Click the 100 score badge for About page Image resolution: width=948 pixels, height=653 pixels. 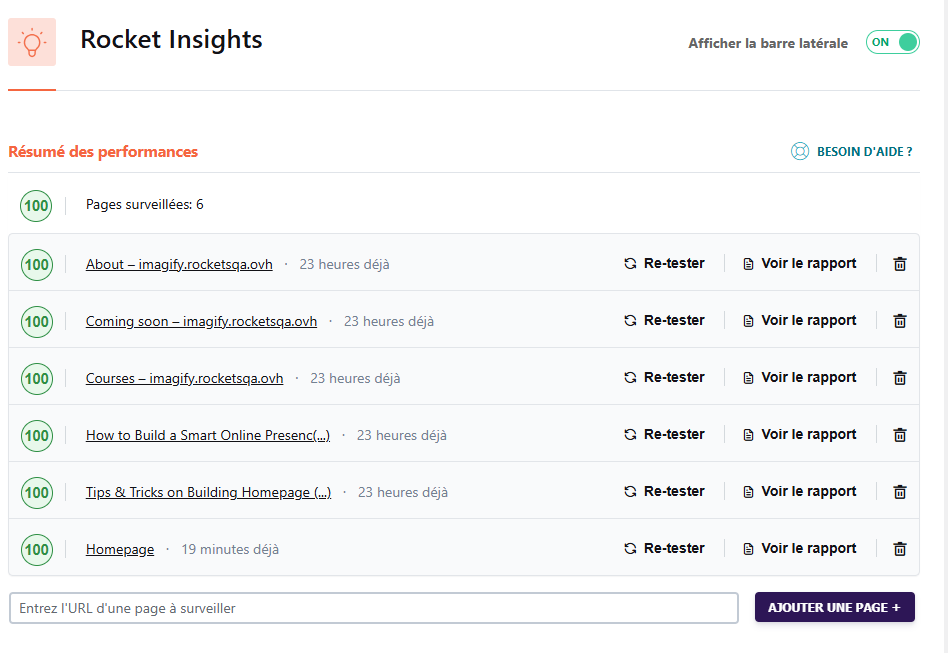tap(37, 265)
